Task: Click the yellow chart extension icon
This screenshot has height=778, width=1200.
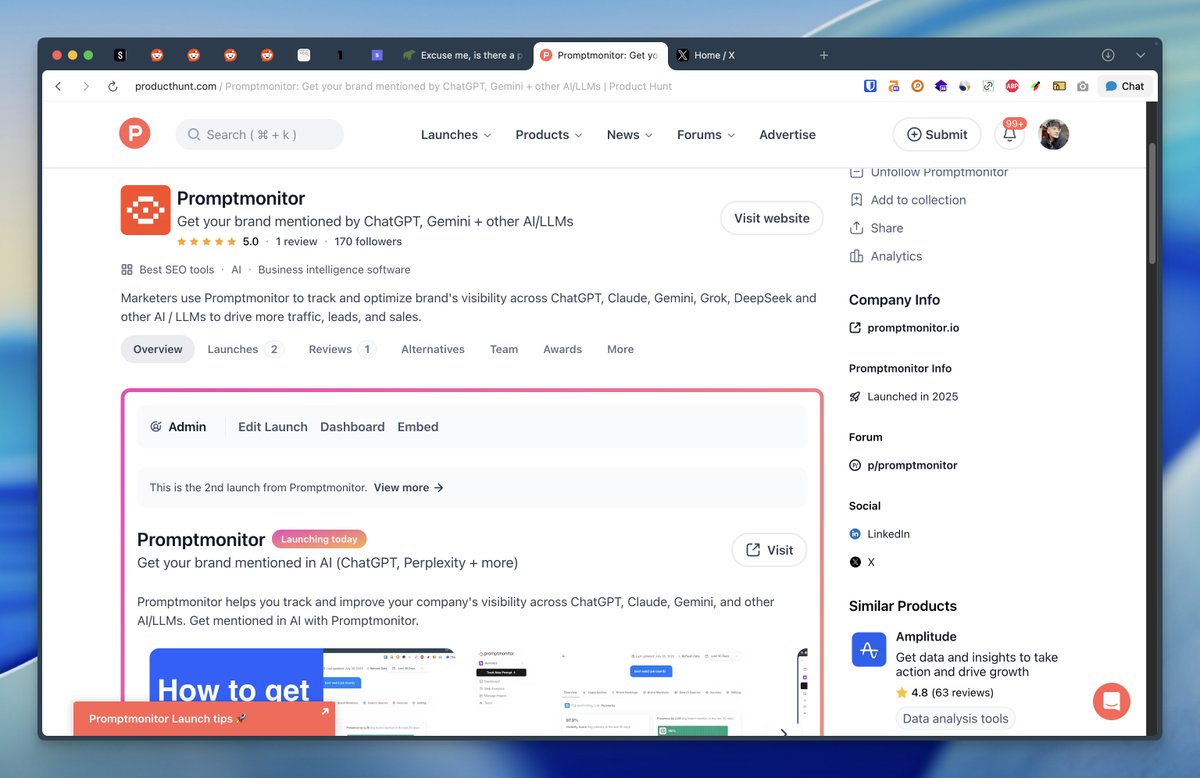Action: (x=1059, y=86)
